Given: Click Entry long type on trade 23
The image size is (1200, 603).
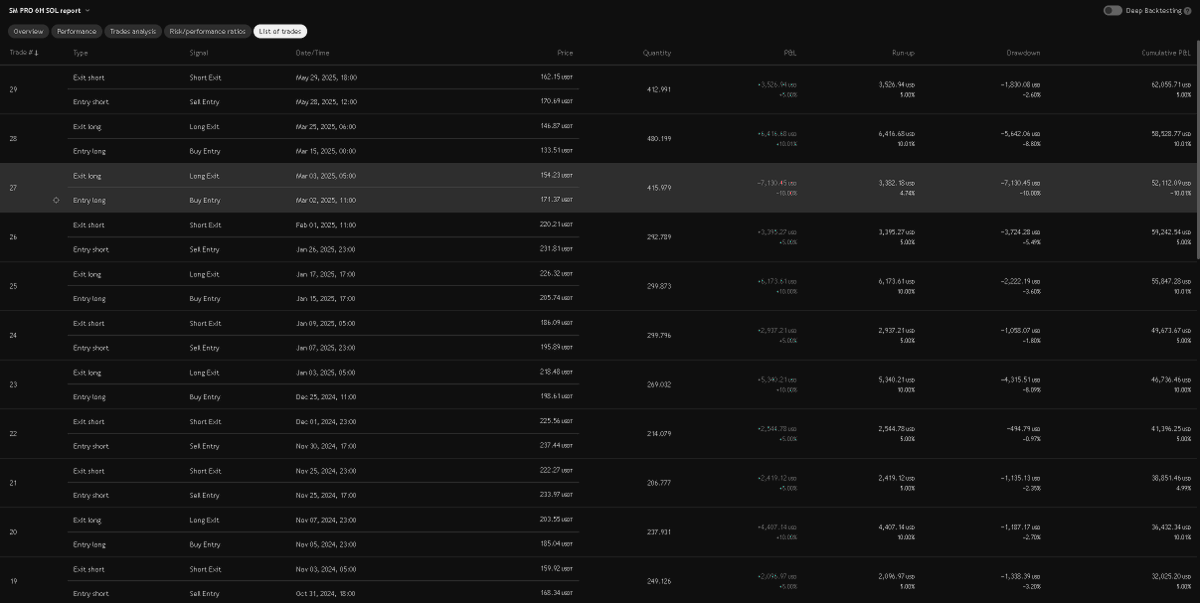Looking at the screenshot, I should [x=89, y=397].
